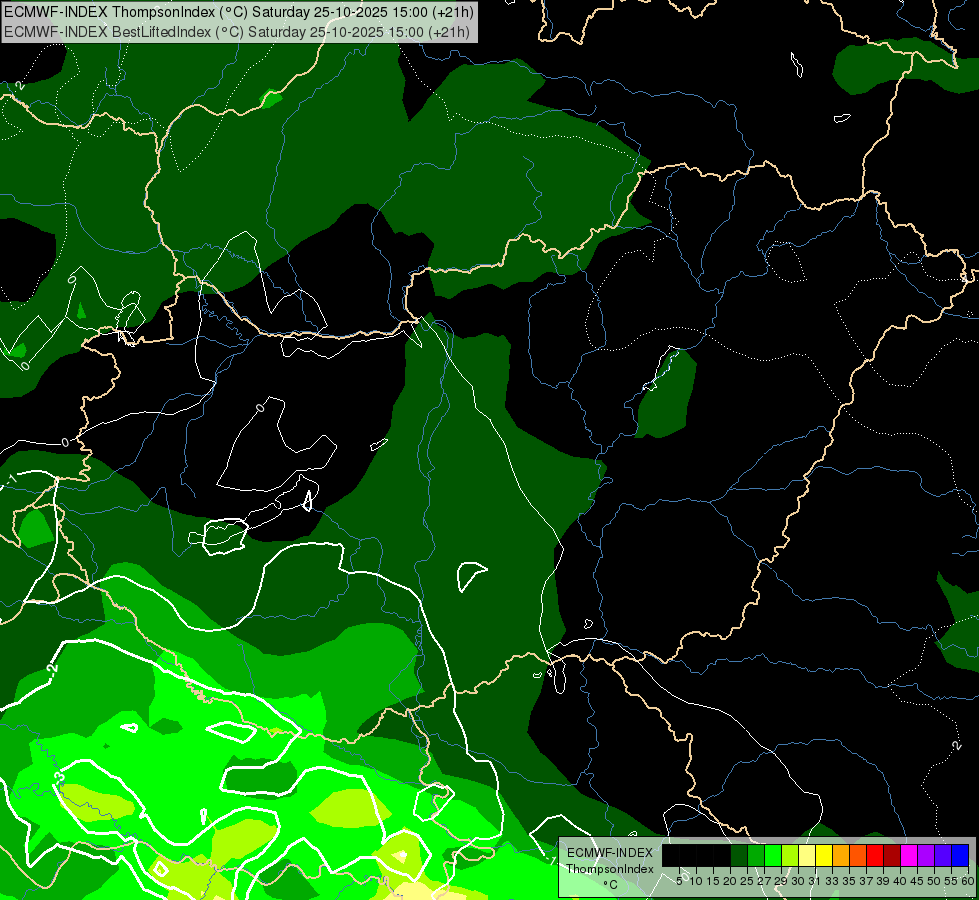
Task: Select the bright red 37–39 legend swatch
Action: pyautogui.click(x=875, y=855)
